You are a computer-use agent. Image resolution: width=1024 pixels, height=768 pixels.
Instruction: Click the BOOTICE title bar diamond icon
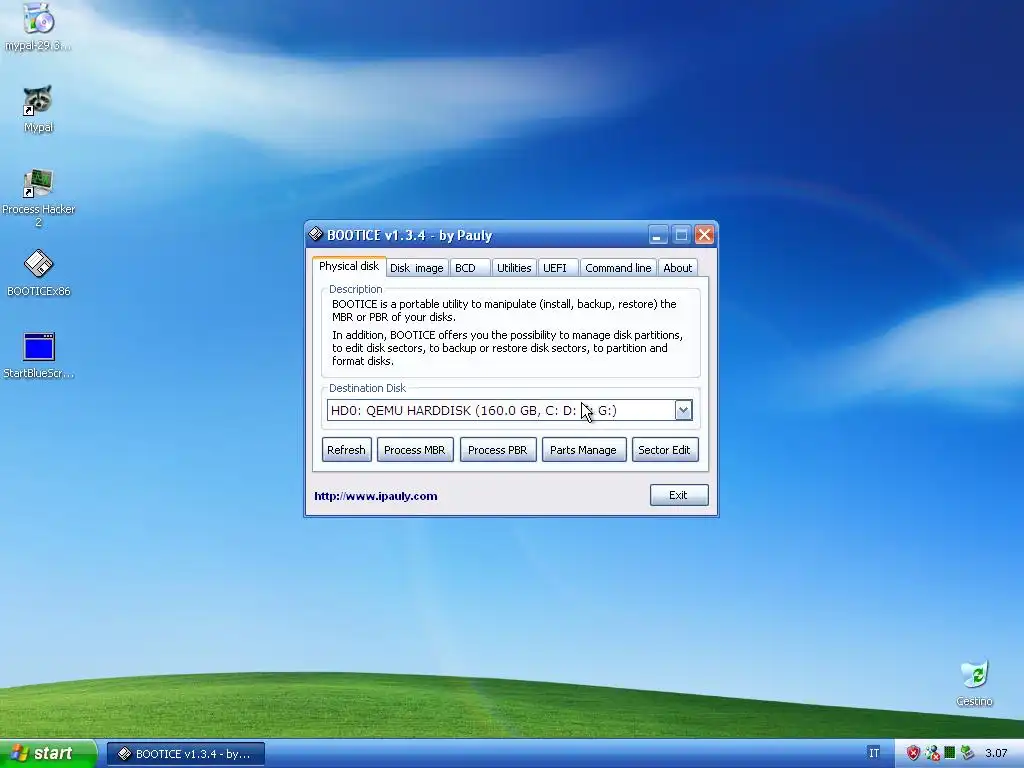(x=315, y=234)
